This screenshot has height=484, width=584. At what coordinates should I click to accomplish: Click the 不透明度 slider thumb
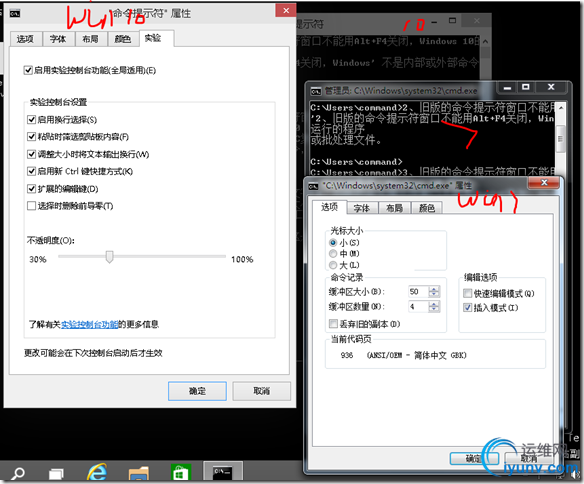[x=110, y=257]
